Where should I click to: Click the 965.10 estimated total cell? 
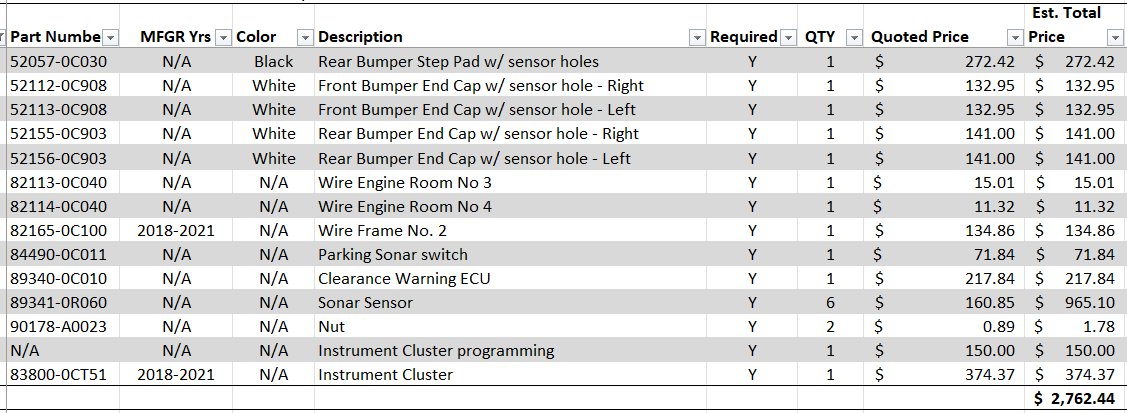(x=1075, y=302)
